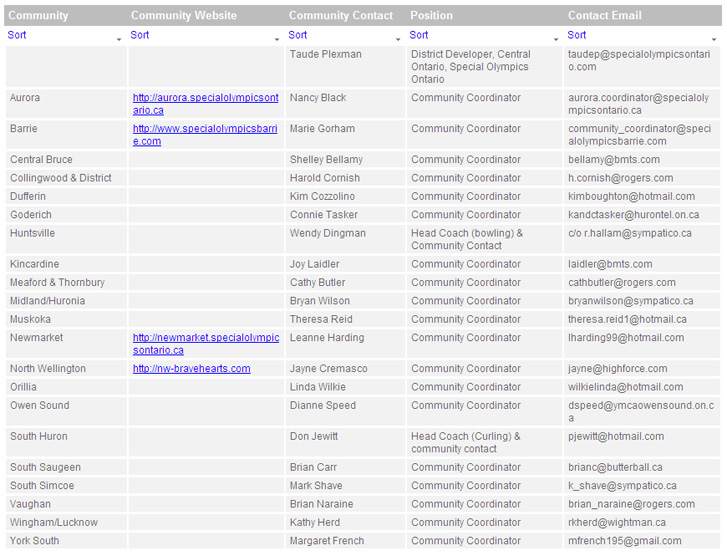Open the Community Website column Sort dropdown arrow
Viewport: 727px width, 556px height.
click(x=277, y=39)
